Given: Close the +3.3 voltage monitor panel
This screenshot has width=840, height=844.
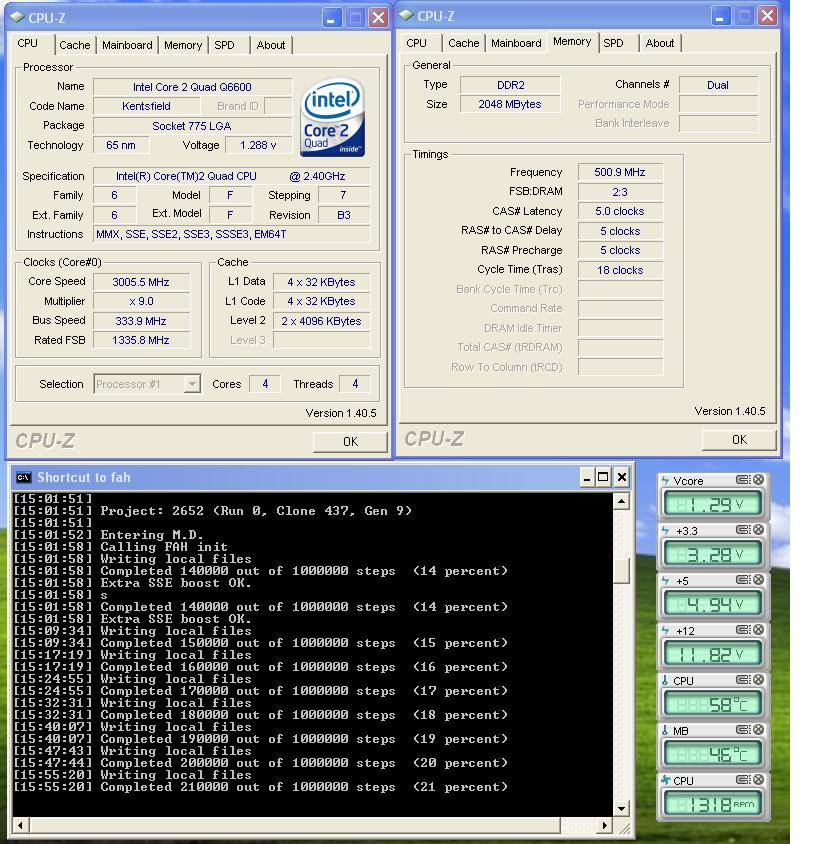Looking at the screenshot, I should 758,530.
